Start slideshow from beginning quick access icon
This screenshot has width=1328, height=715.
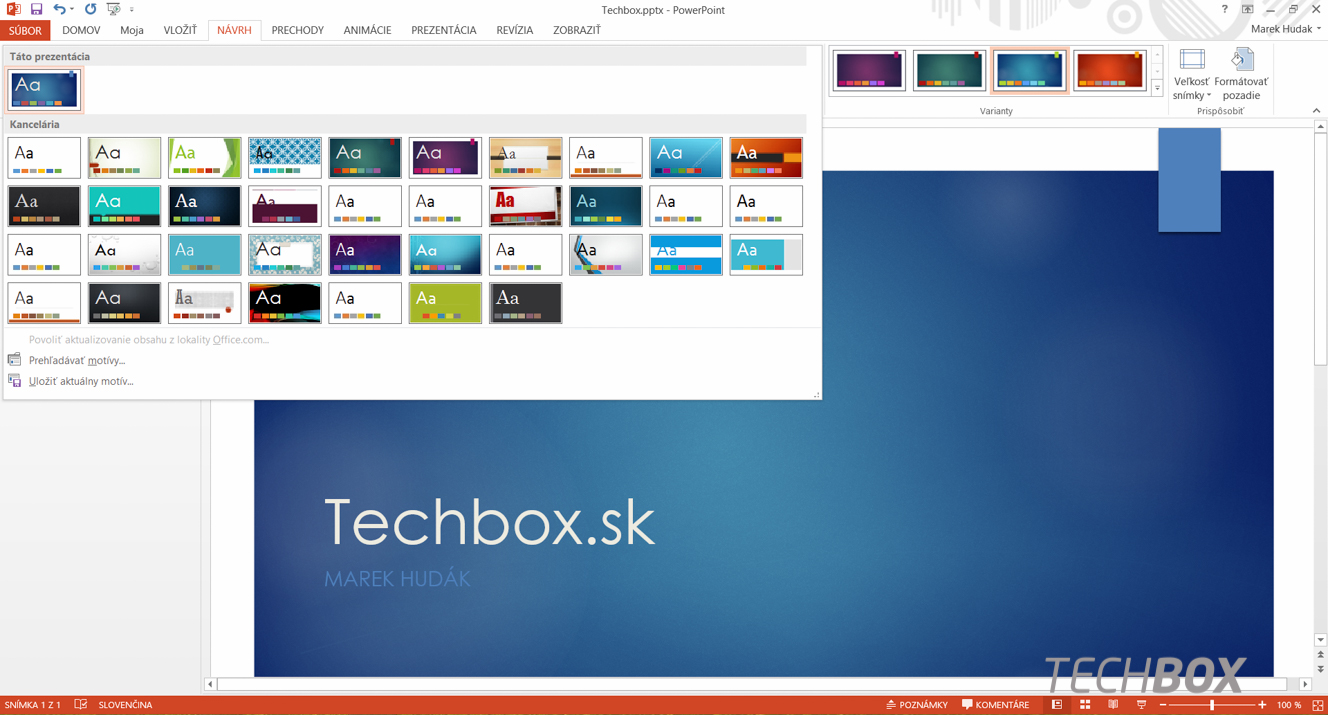(113, 9)
